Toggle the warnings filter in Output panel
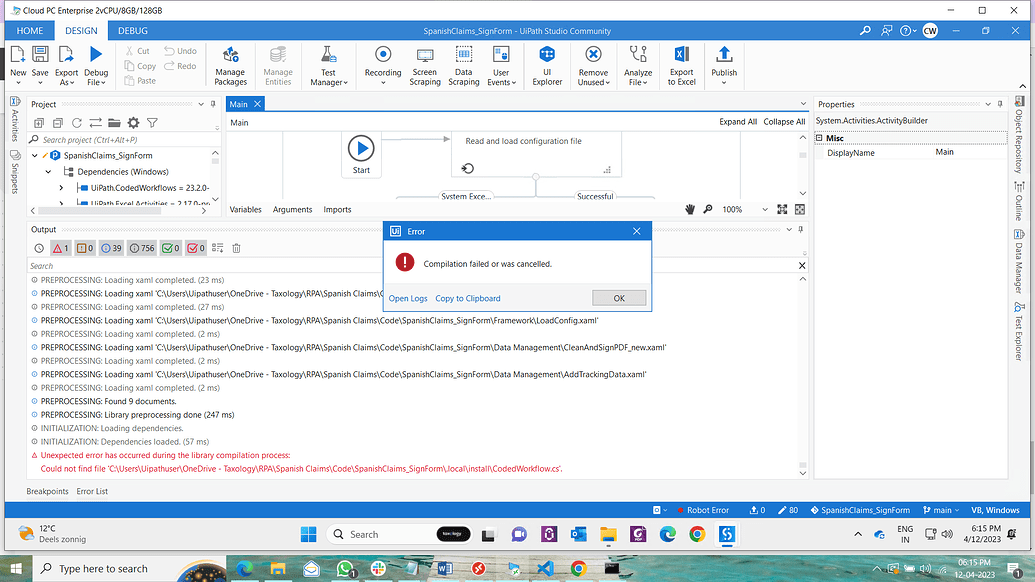 [80, 248]
